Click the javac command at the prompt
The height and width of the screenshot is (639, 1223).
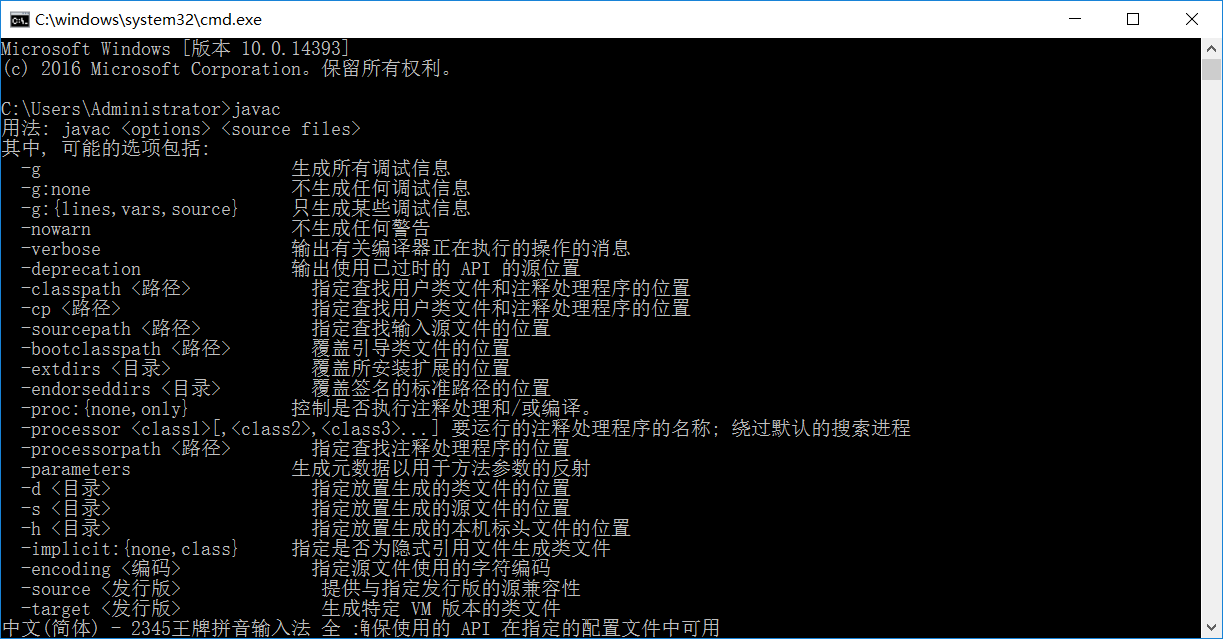256,109
